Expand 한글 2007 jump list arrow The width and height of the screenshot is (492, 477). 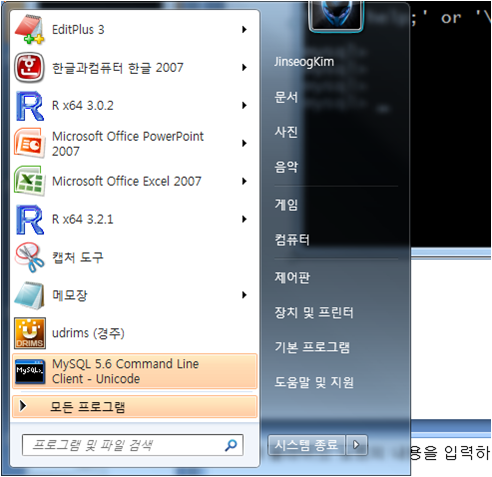click(x=244, y=67)
